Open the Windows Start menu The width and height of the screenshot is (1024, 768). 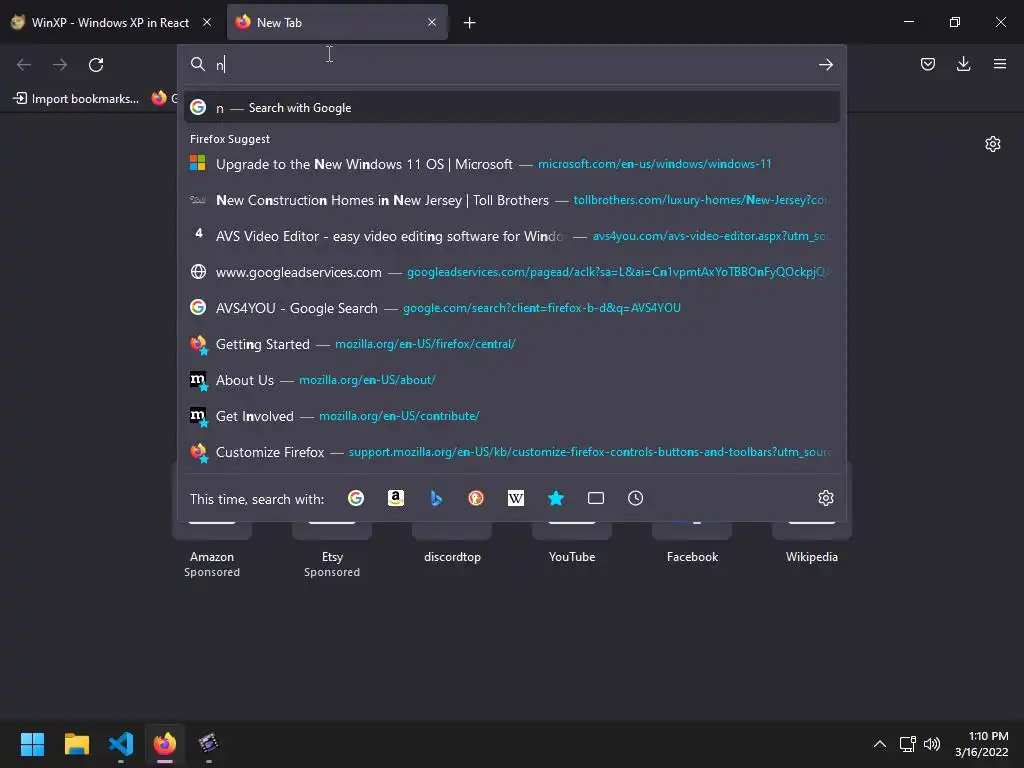[x=33, y=744]
